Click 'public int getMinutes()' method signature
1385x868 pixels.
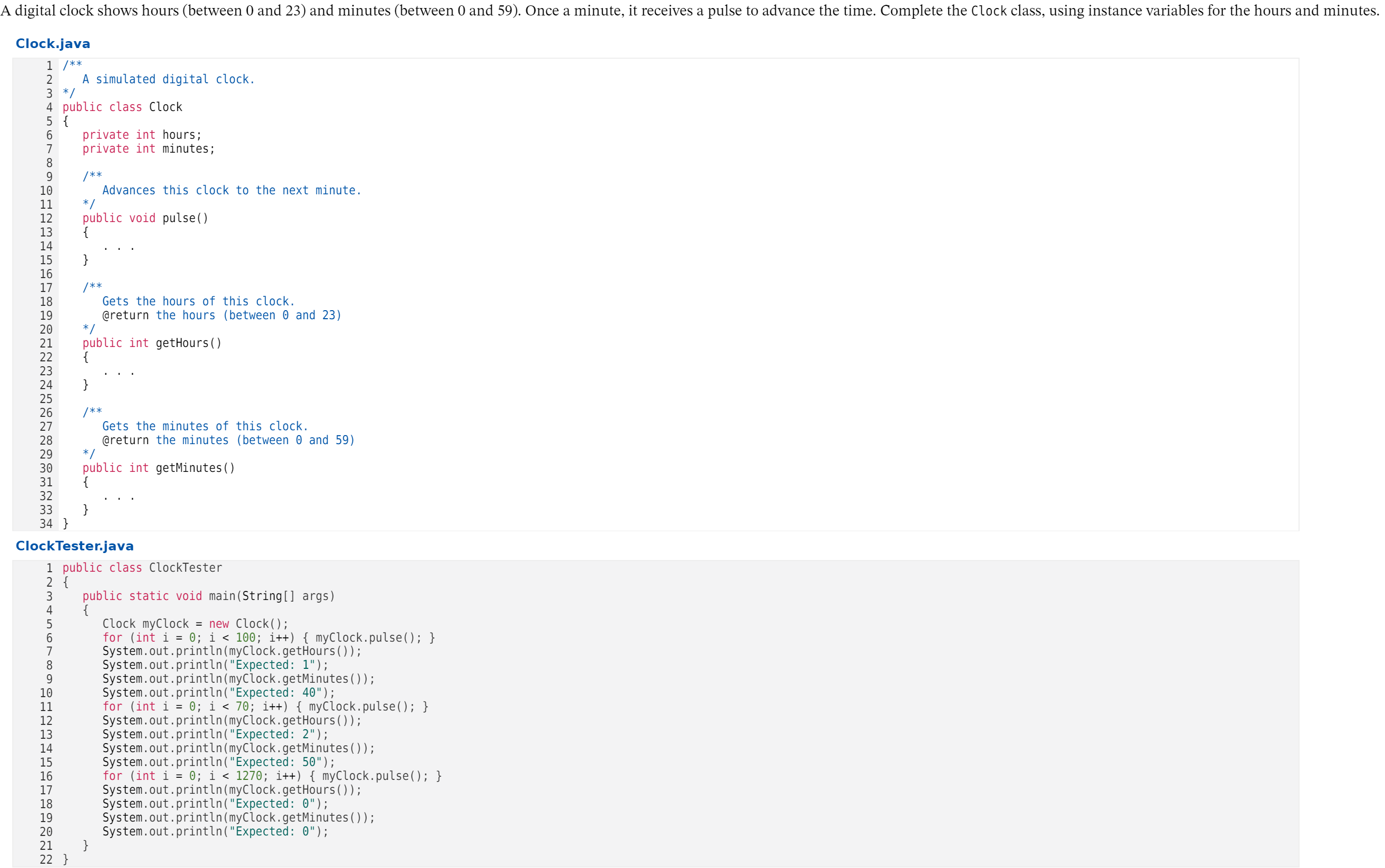pyautogui.click(x=159, y=468)
